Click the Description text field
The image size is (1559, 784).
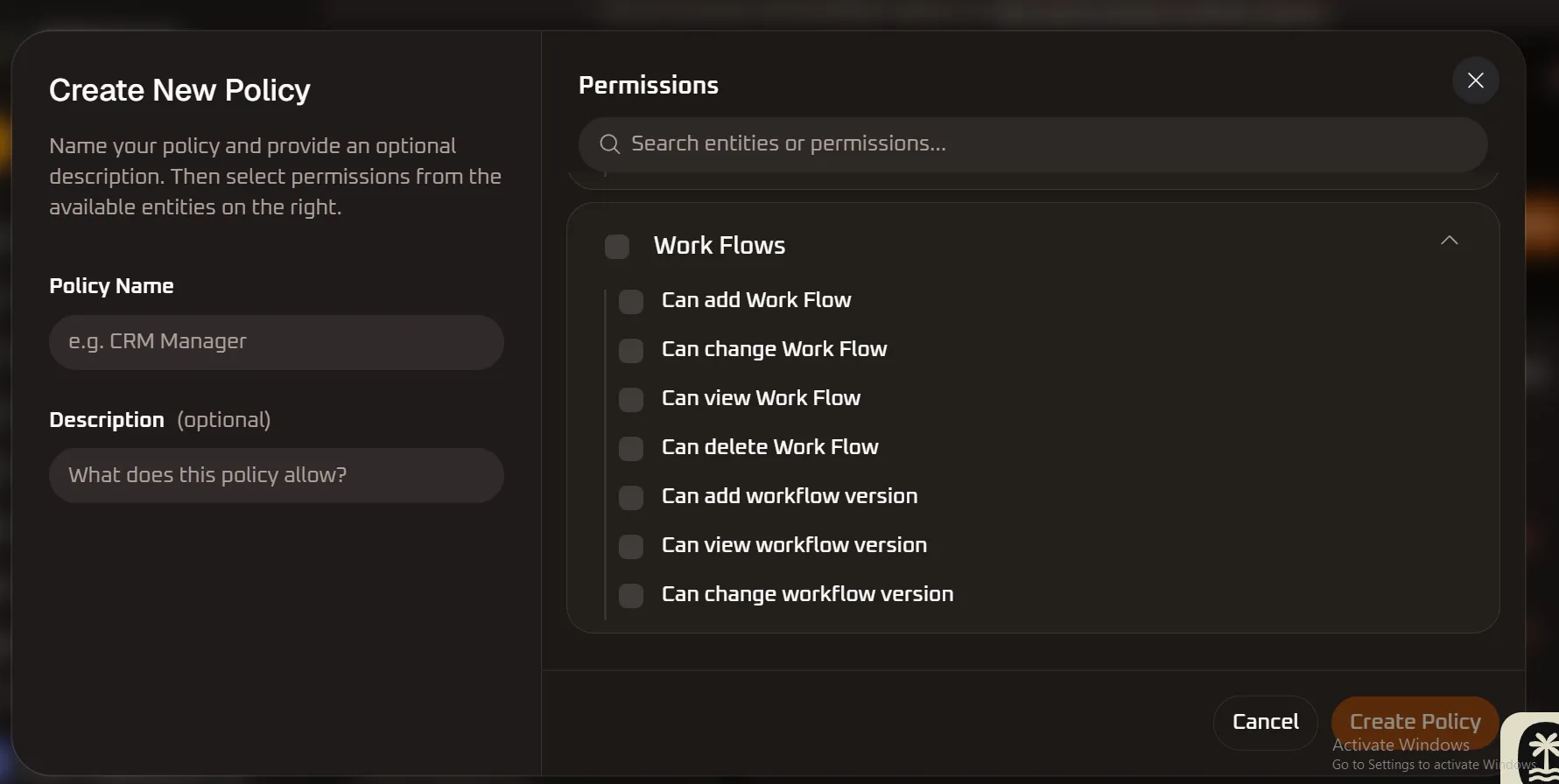pyautogui.click(x=277, y=475)
